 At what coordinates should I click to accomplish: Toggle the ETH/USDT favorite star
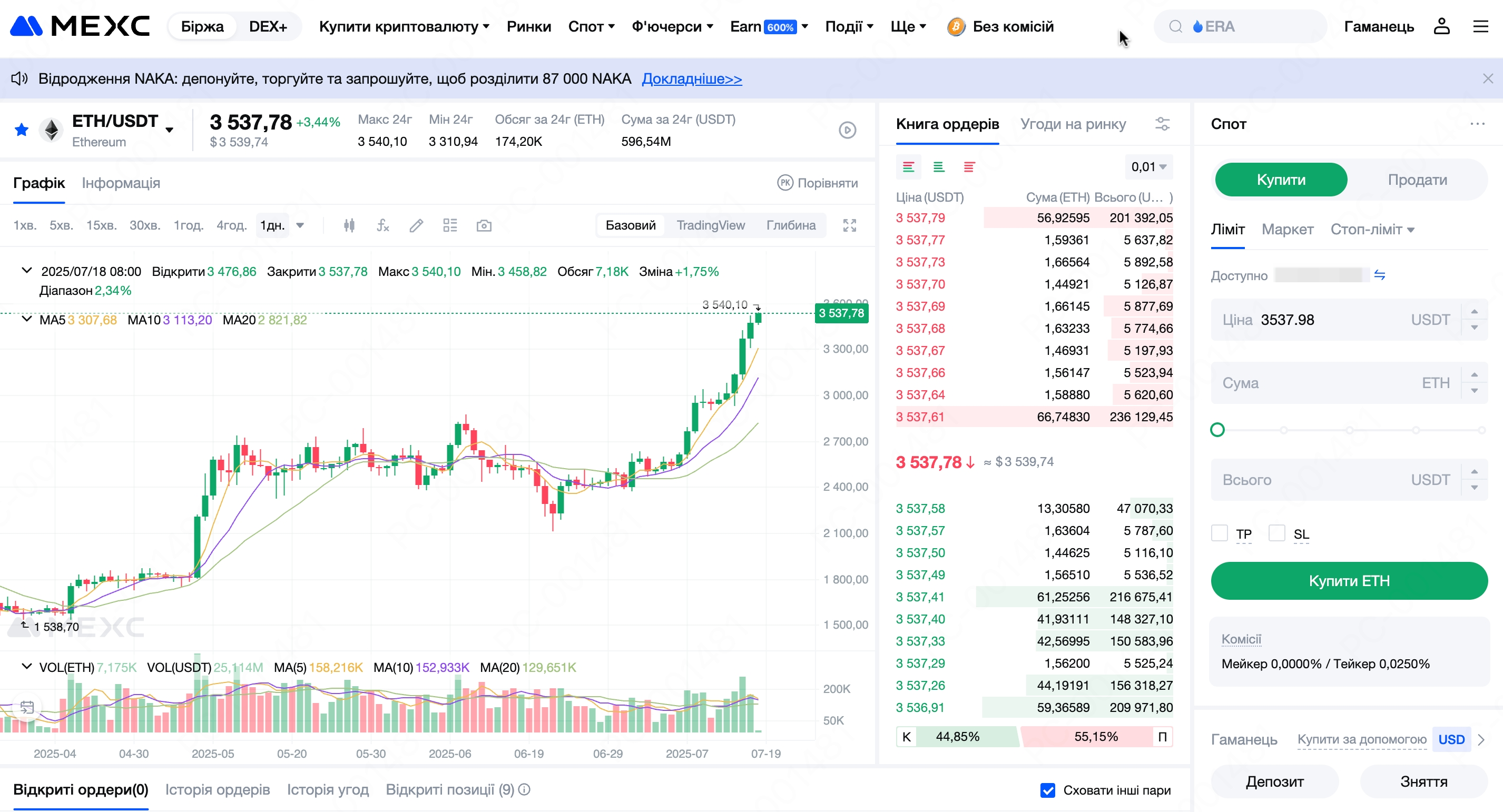point(22,130)
